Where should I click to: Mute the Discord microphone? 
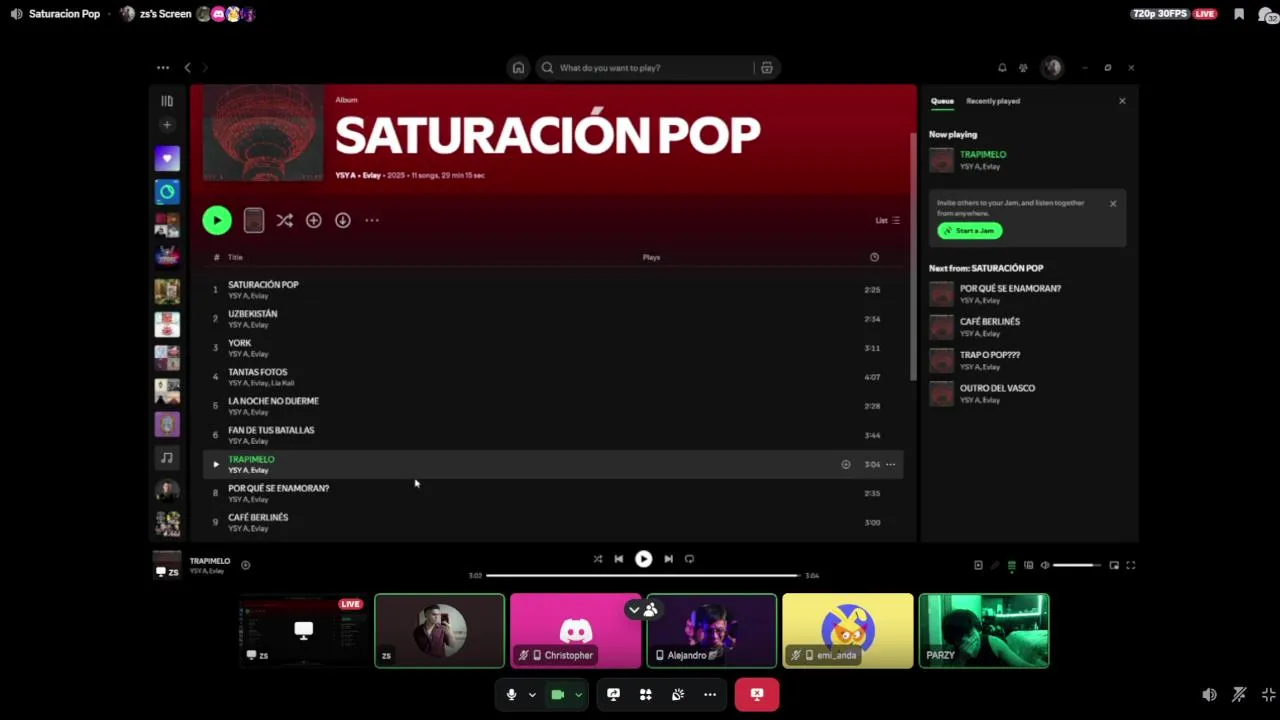pyautogui.click(x=511, y=695)
